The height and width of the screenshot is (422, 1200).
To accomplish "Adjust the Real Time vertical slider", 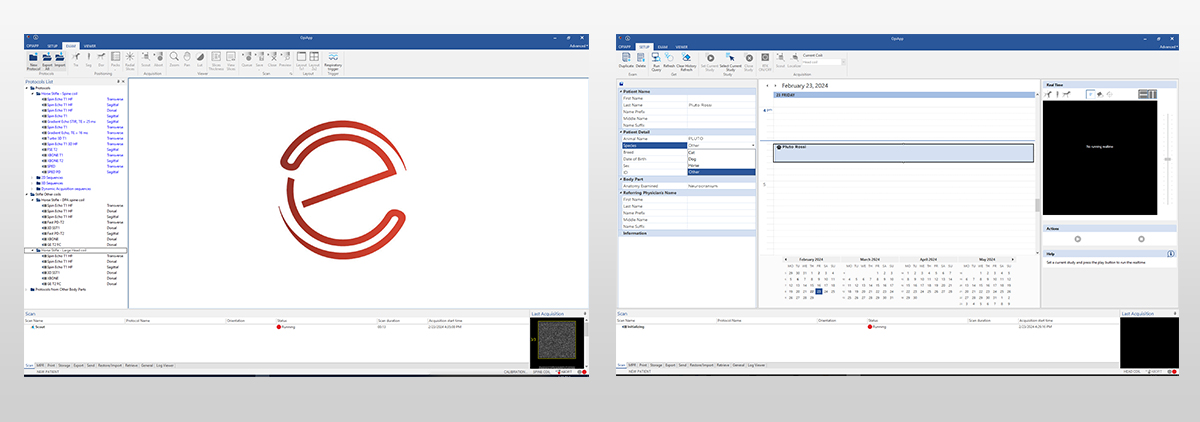I will pos(1167,158).
